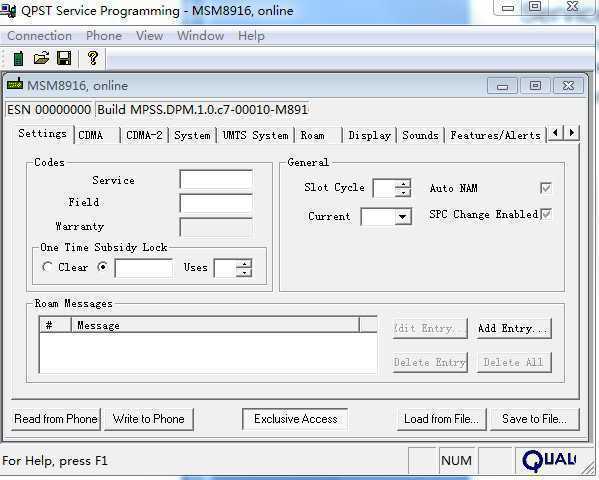Open the Phone menu
The width and height of the screenshot is (599, 480).
[x=104, y=36]
